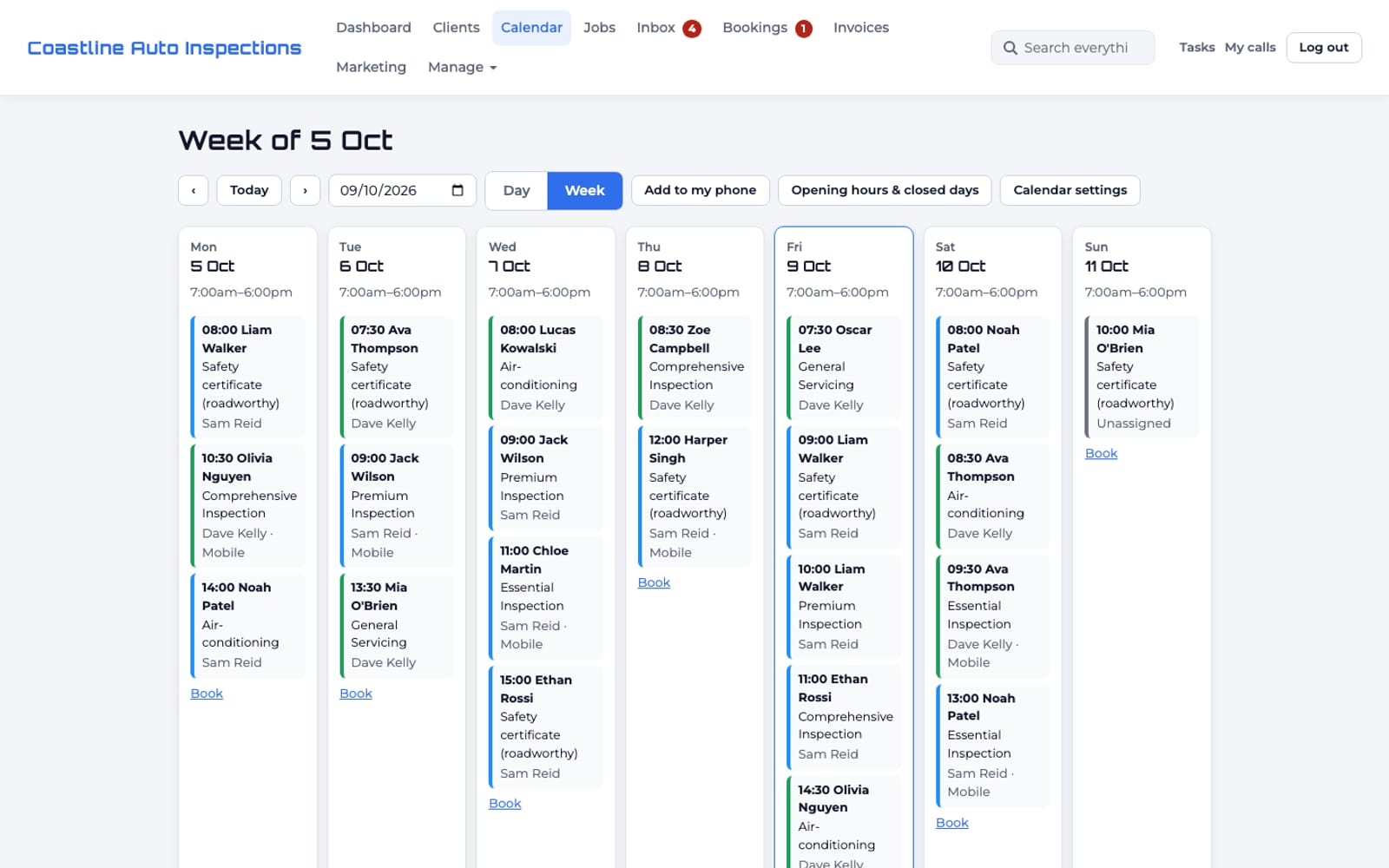This screenshot has height=868, width=1389.
Task: Open Saturday 13:00 Noah Patel booking
Action: pyautogui.click(x=993, y=745)
